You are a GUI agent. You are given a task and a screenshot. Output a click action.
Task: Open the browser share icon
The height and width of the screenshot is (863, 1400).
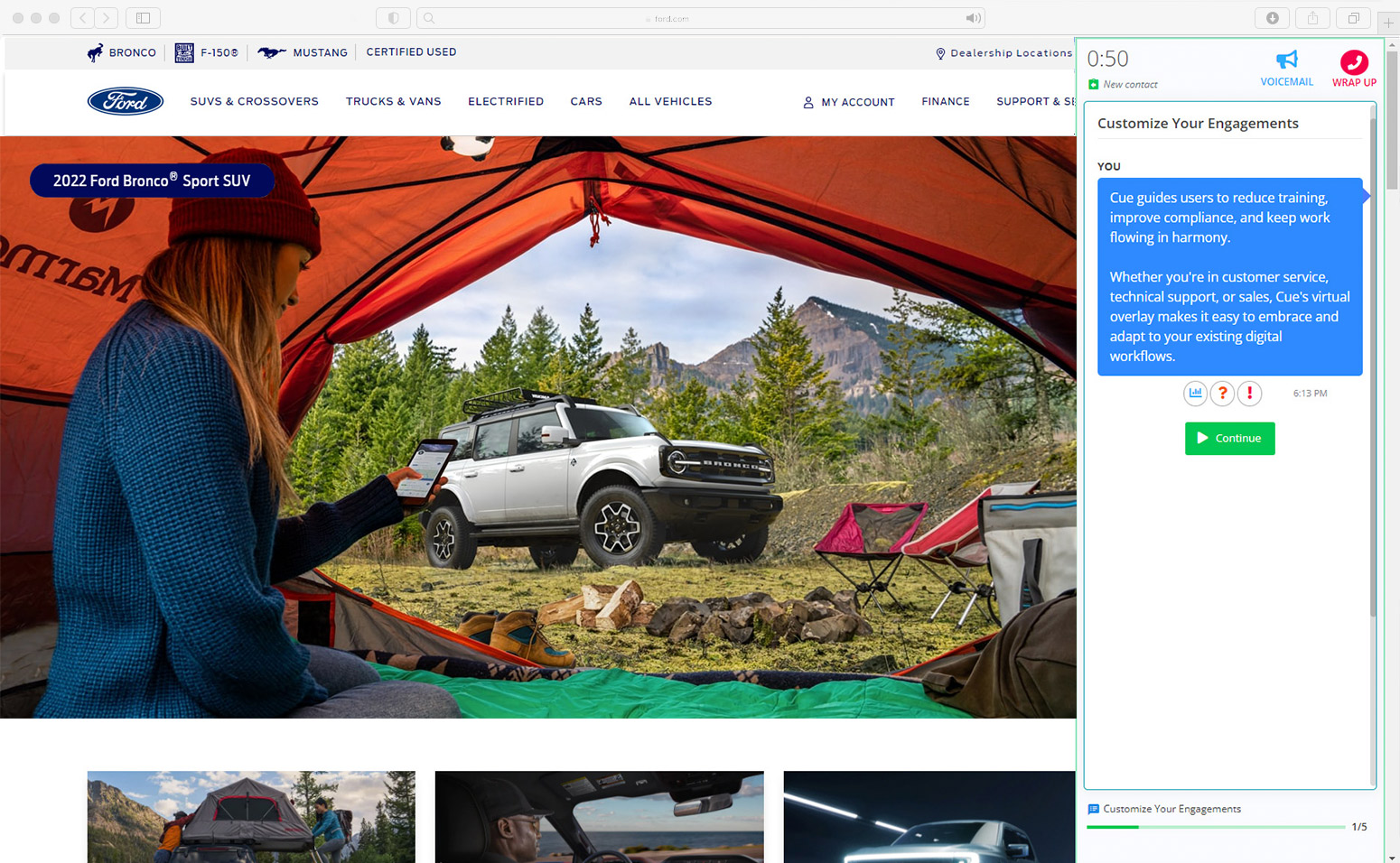click(x=1312, y=18)
